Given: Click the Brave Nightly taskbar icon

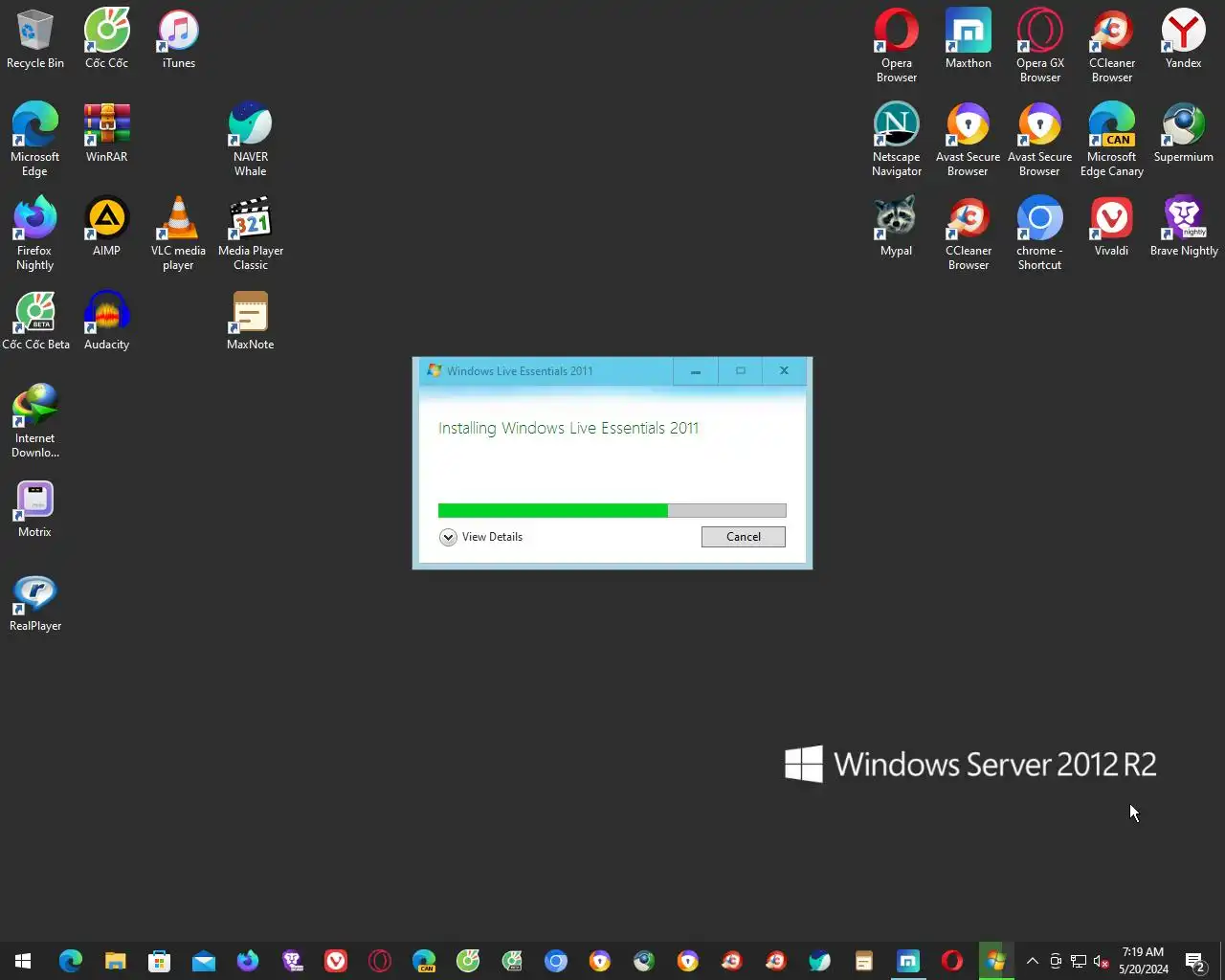Looking at the screenshot, I should [292, 961].
